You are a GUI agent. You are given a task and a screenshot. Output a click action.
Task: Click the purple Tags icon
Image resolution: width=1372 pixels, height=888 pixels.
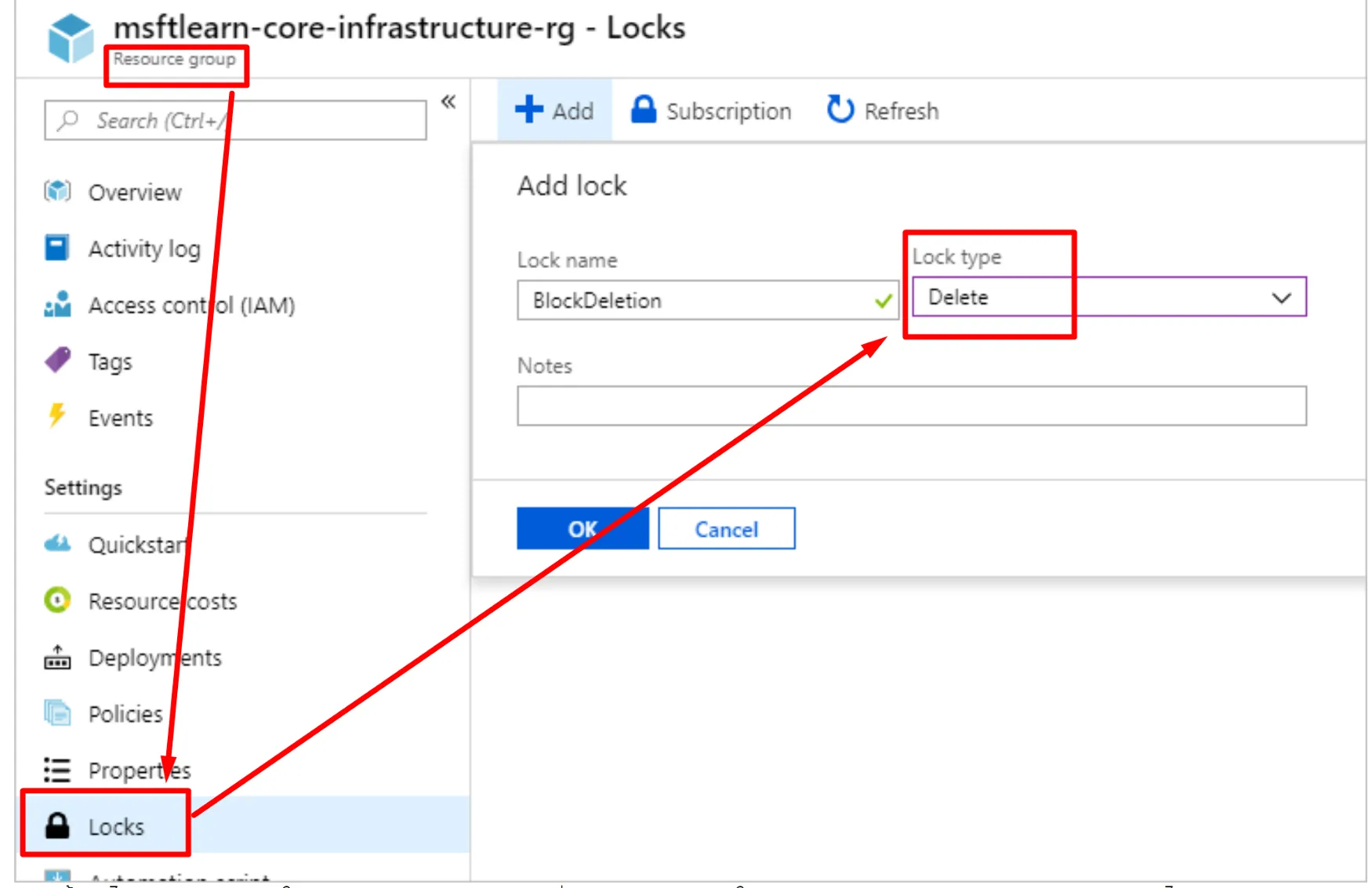(x=57, y=361)
